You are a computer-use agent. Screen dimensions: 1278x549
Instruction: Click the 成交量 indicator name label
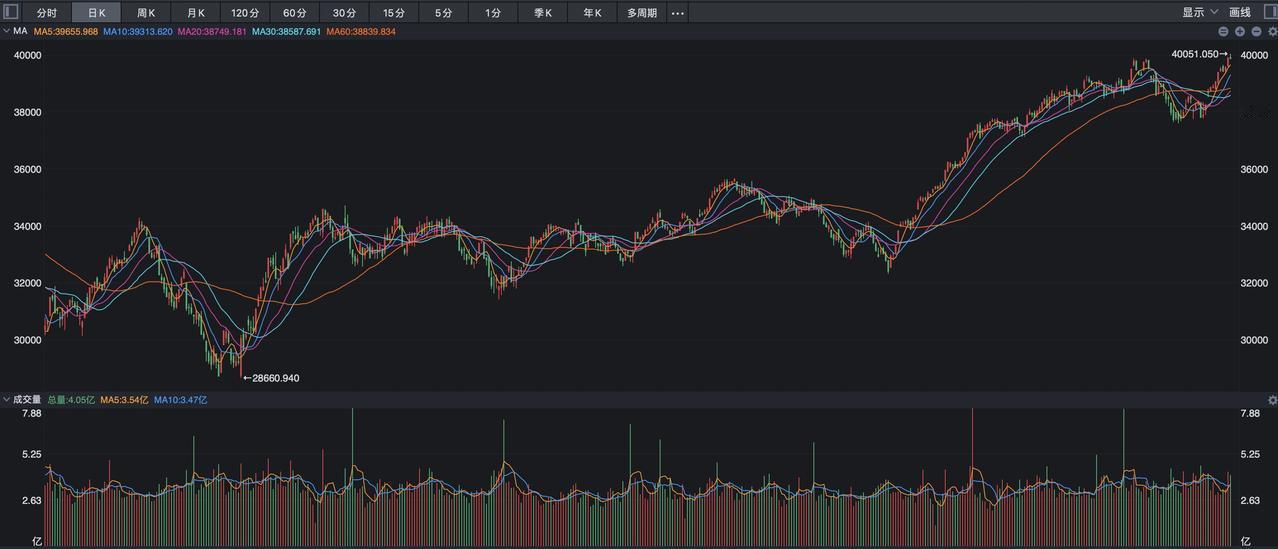click(27, 399)
